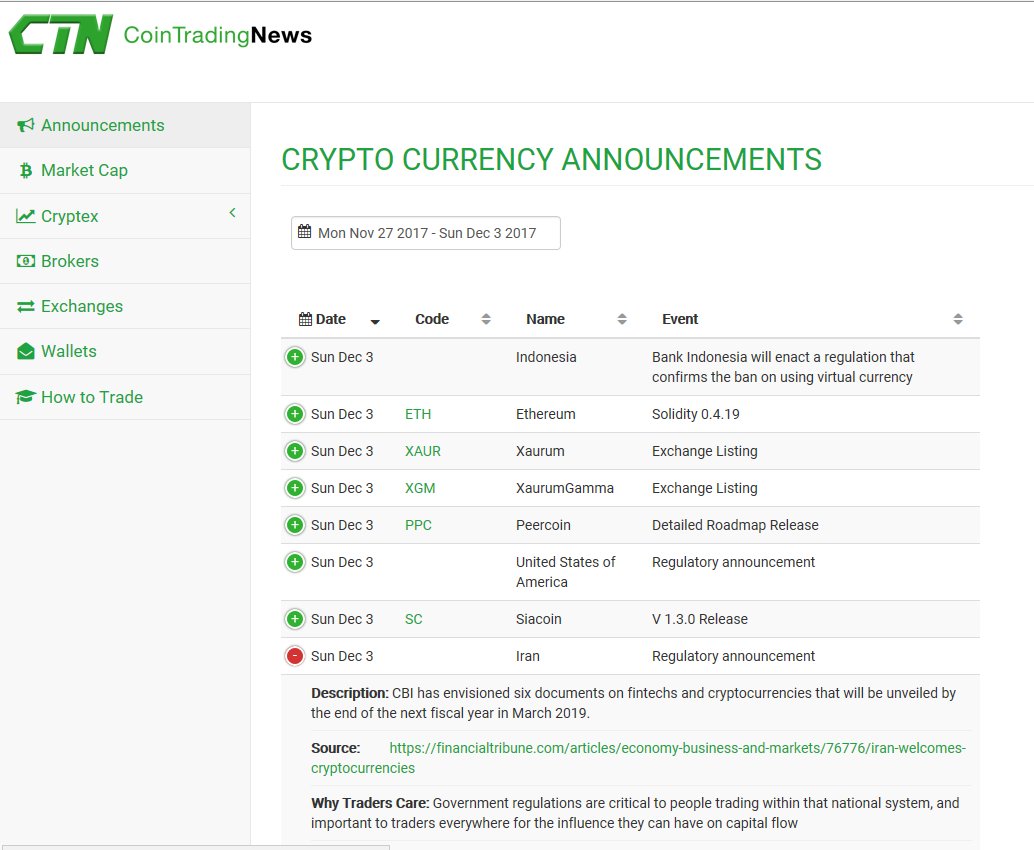Image resolution: width=1034 pixels, height=850 pixels.
Task: Open the ETH code link
Action: click(x=418, y=414)
